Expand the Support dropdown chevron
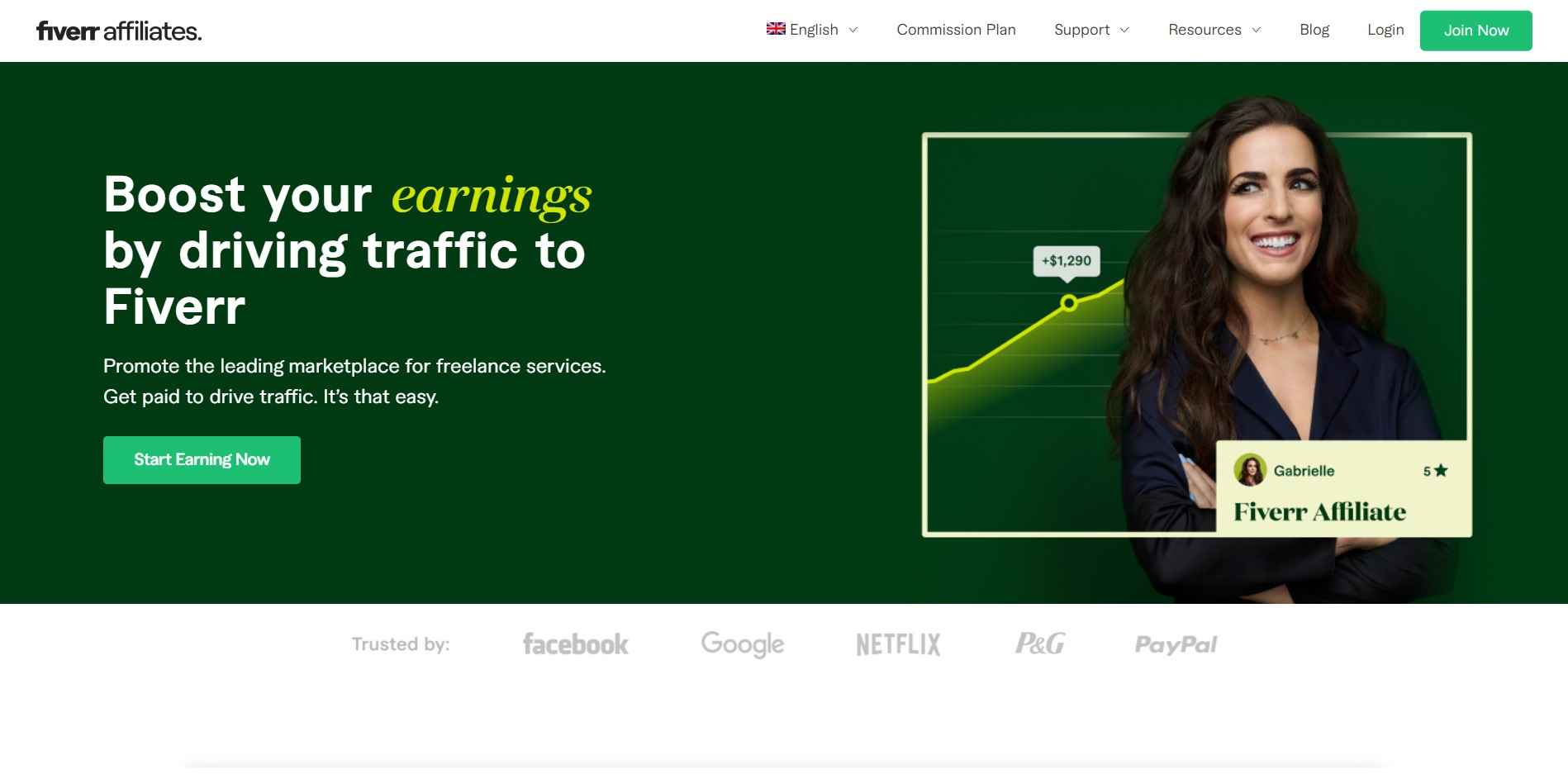This screenshot has height=779, width=1568. coord(1124,31)
